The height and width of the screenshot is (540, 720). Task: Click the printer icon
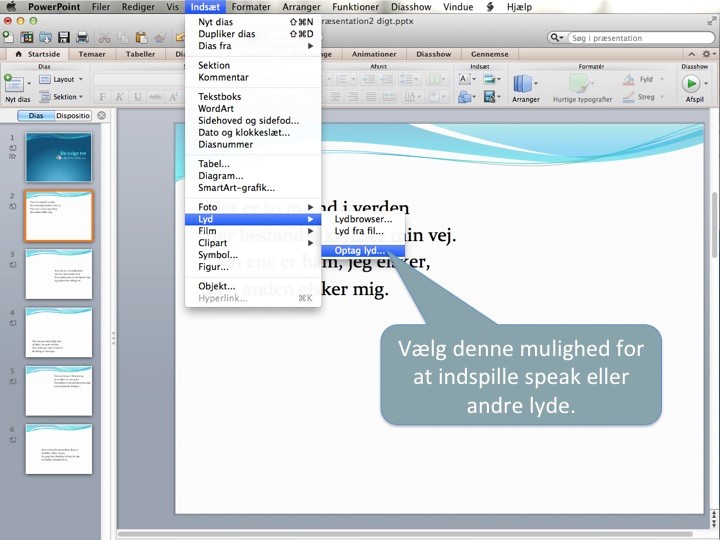pos(82,37)
